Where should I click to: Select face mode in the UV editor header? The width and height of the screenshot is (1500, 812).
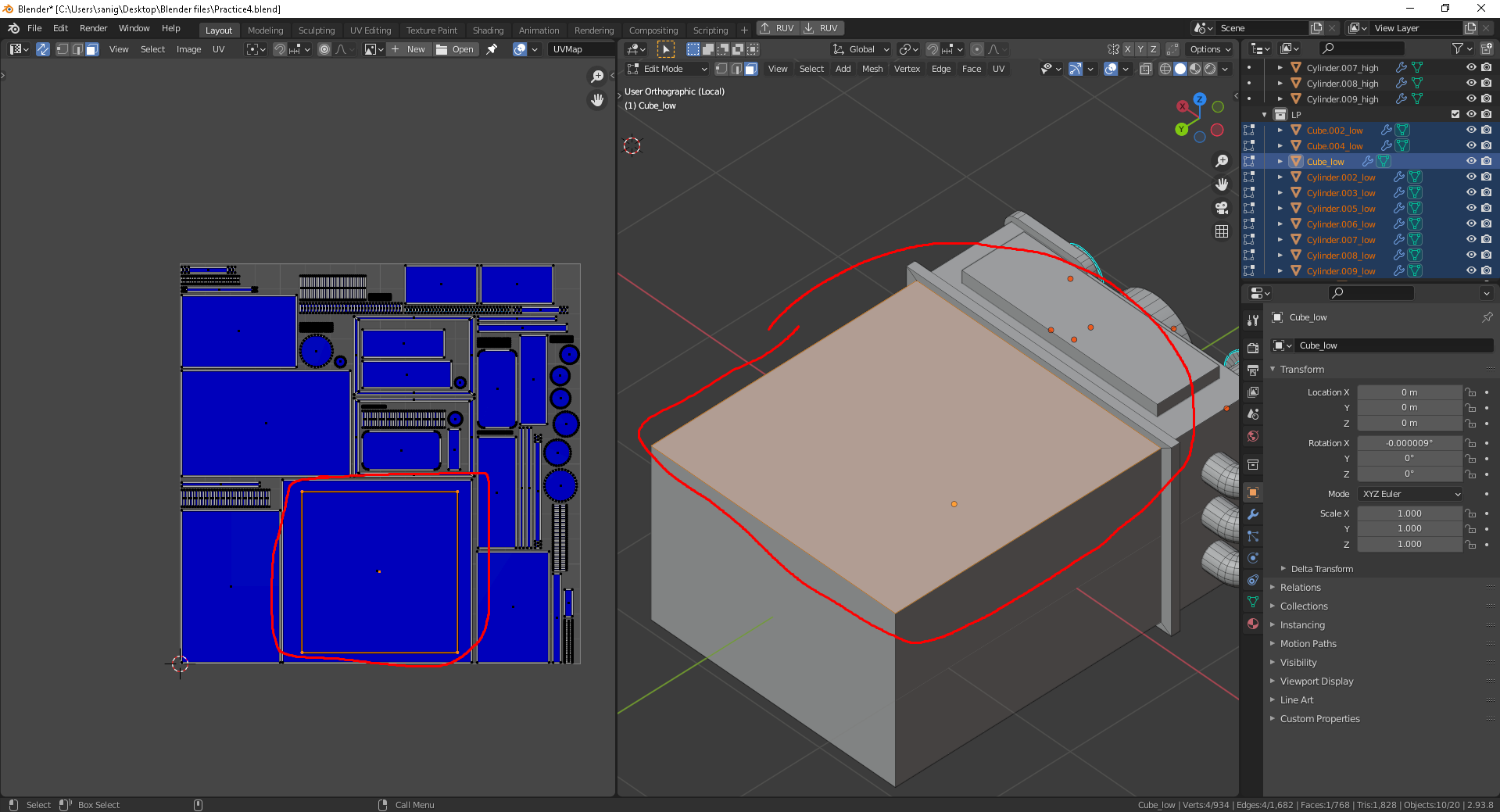tap(92, 49)
